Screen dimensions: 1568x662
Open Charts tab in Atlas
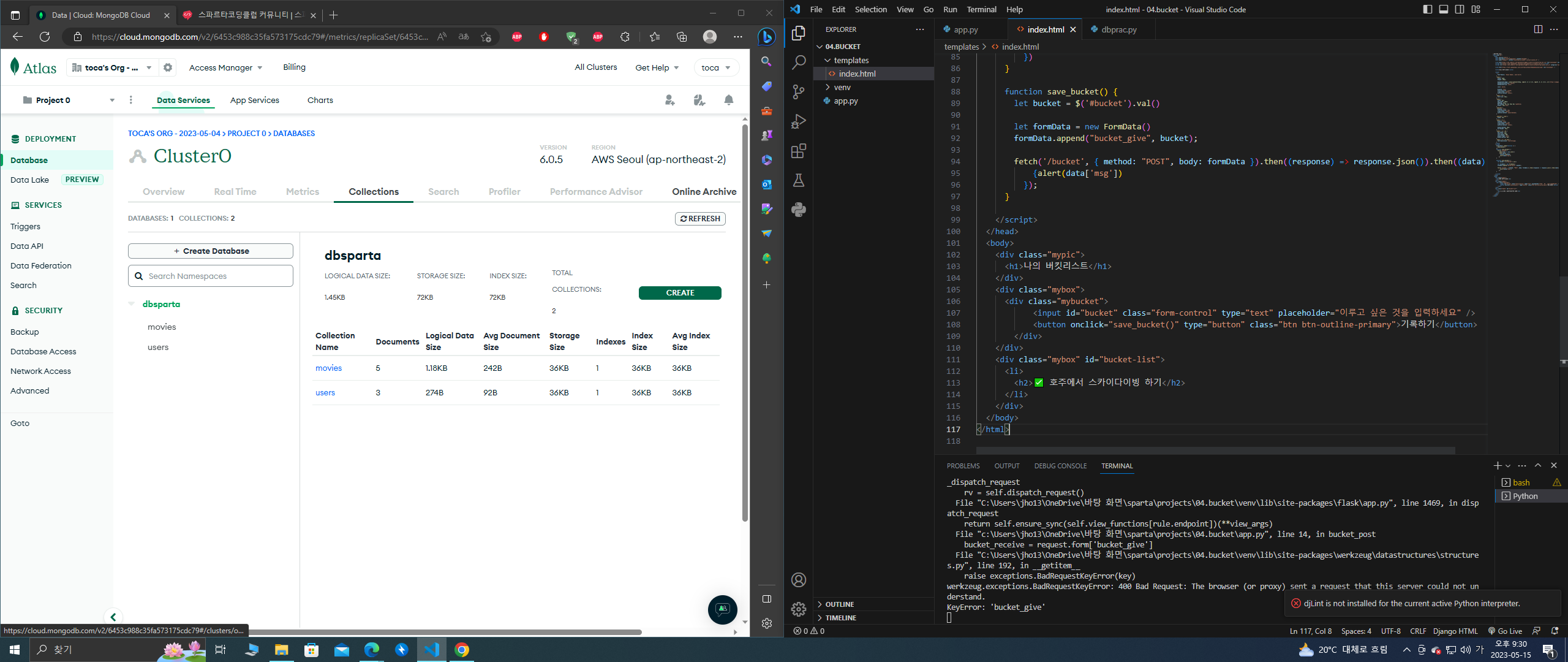click(320, 100)
